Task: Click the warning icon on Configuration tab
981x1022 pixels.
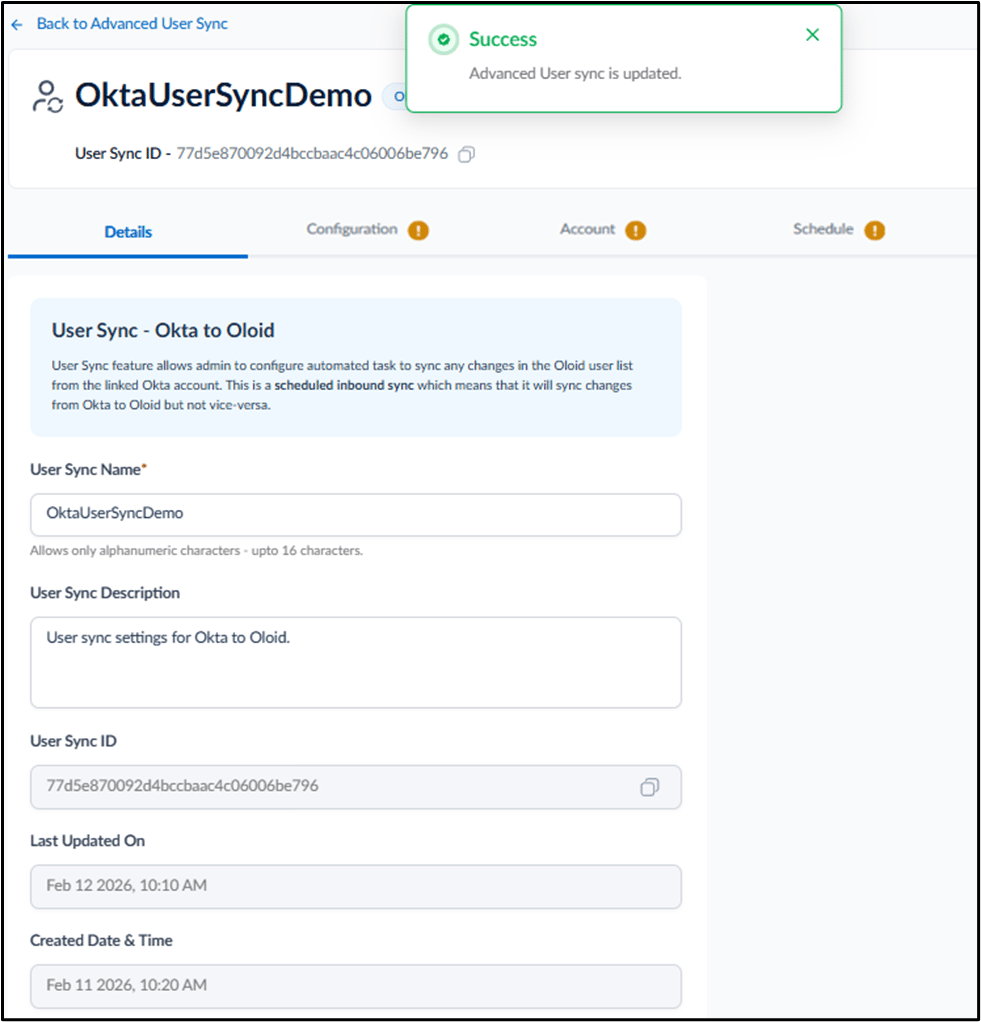Action: [x=418, y=230]
